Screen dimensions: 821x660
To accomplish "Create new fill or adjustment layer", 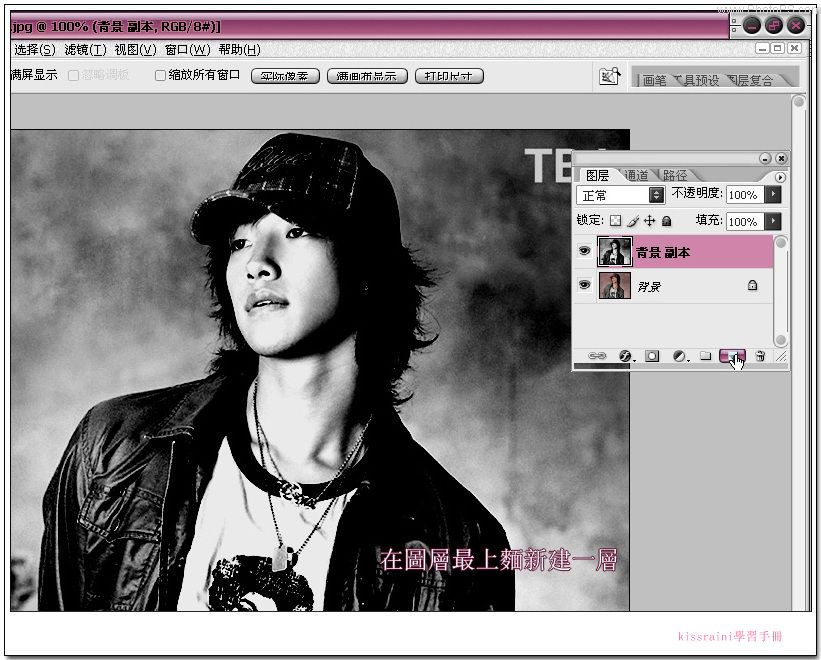I will click(680, 356).
